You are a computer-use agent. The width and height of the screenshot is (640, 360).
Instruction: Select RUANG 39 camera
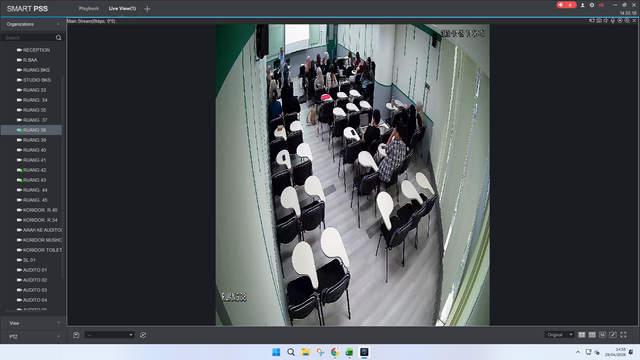[x=31, y=140]
